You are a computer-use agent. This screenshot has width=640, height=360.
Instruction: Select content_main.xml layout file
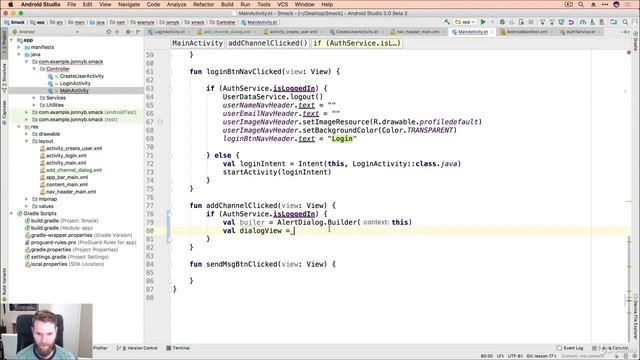[x=67, y=184]
